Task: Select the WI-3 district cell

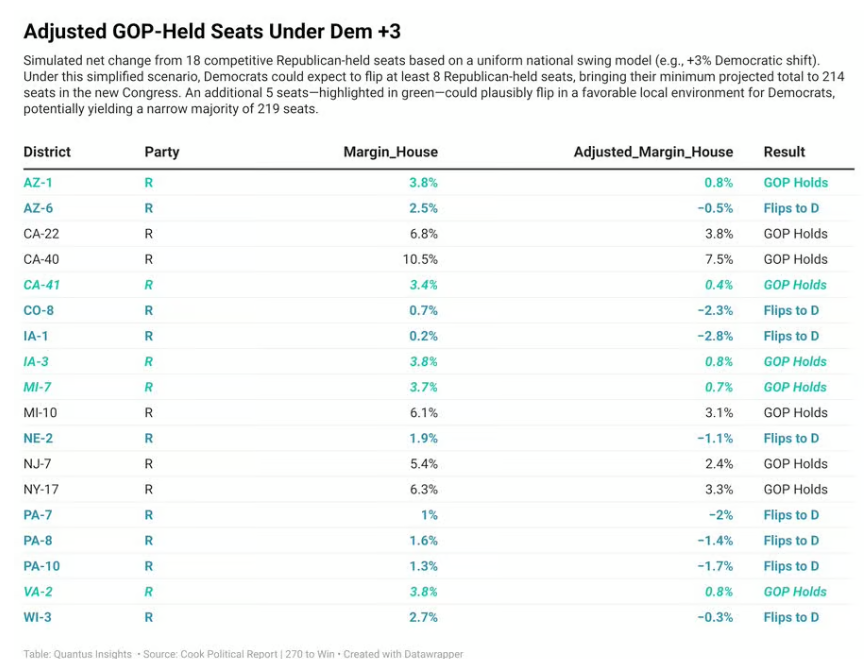Action: 37,617
